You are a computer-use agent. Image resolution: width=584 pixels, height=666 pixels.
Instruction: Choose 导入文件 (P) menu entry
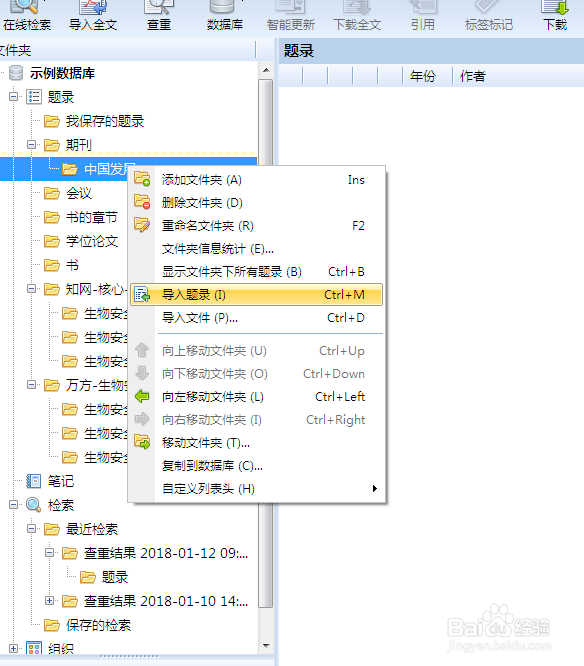tap(257, 317)
